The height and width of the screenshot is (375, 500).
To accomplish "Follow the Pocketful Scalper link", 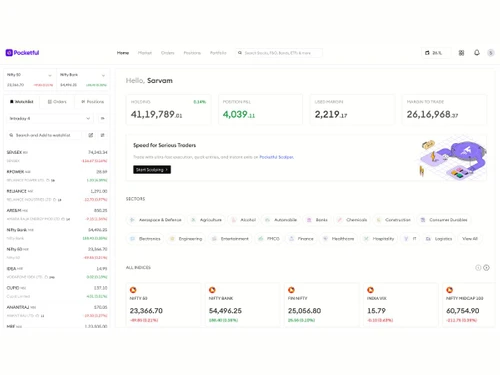I will pos(277,157).
